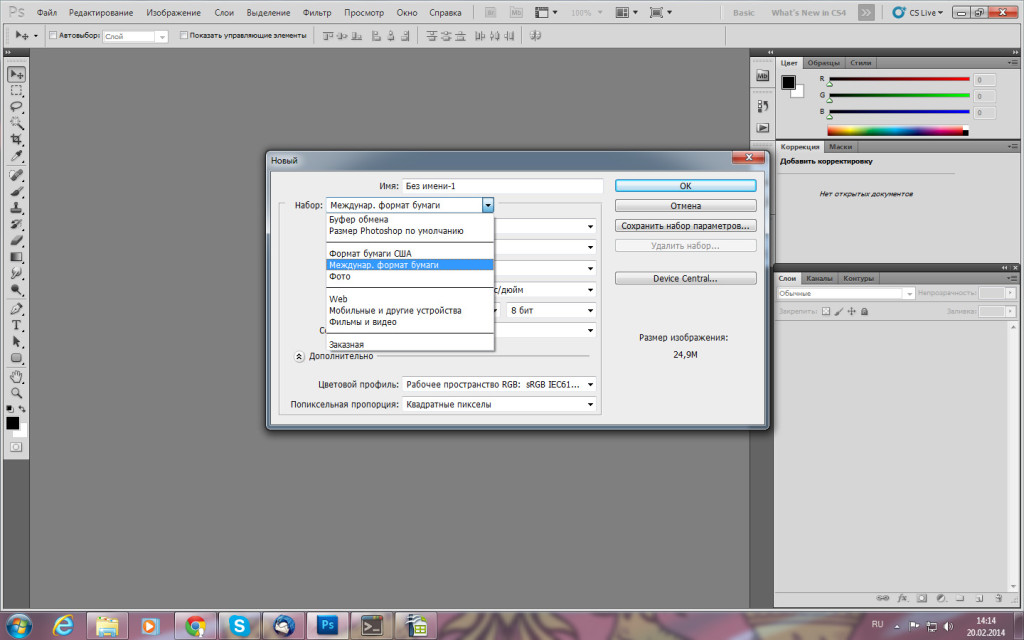Select the Crop tool
The height and width of the screenshot is (640, 1024).
coord(17,139)
